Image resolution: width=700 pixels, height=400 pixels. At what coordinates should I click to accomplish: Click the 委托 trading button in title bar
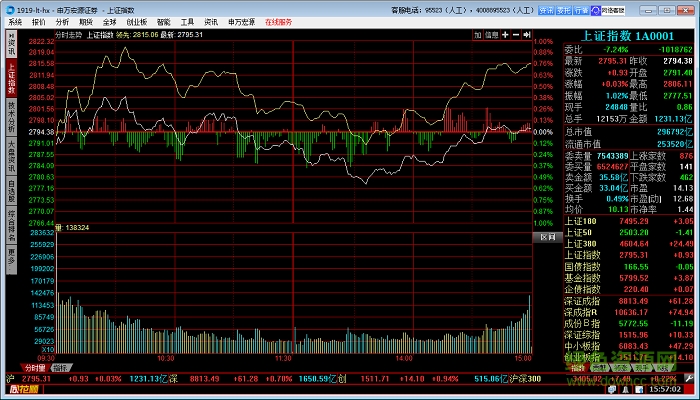click(564, 8)
